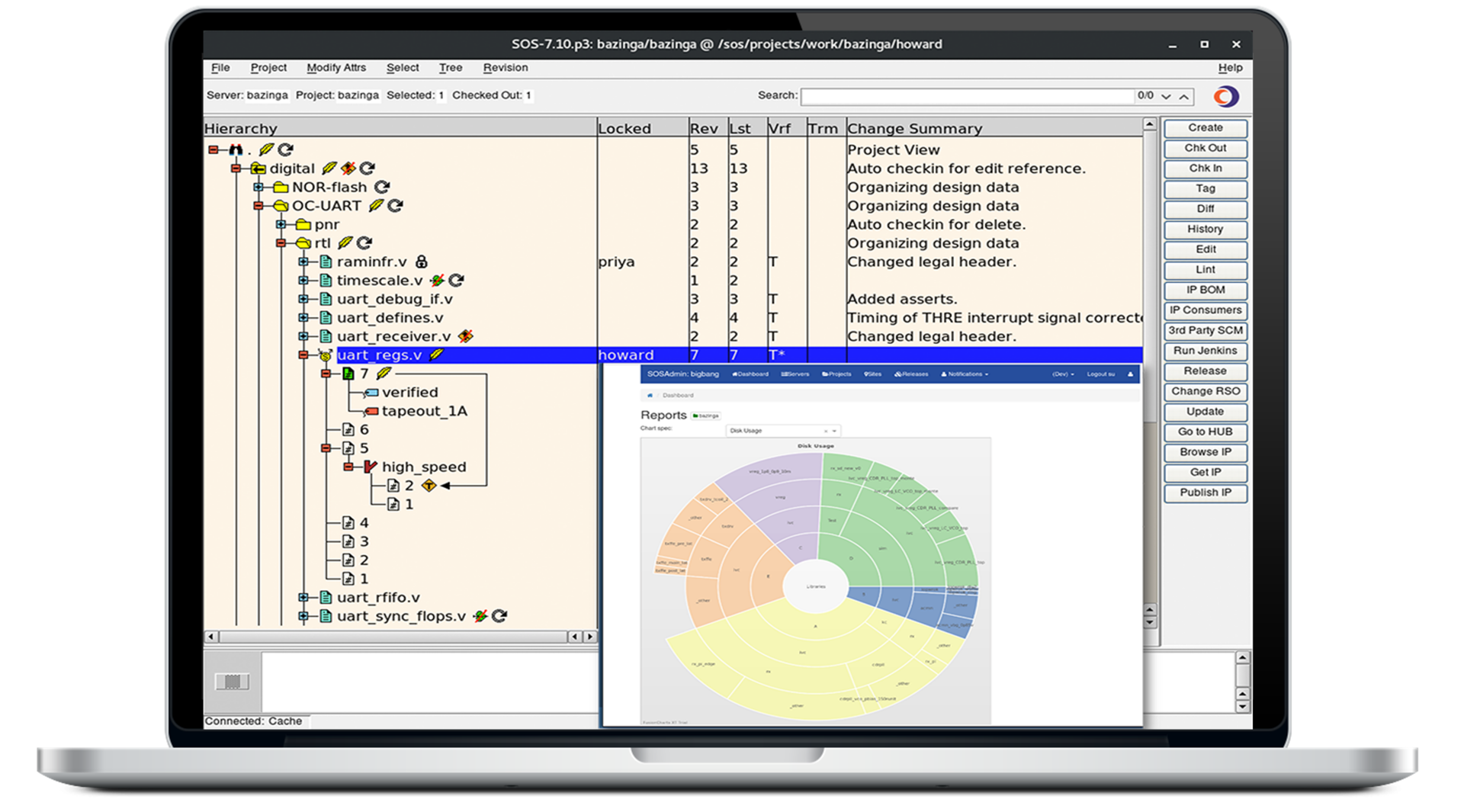The width and height of the screenshot is (1464, 812).
Task: Select the verified tag icon under revision 7
Action: coord(371,392)
